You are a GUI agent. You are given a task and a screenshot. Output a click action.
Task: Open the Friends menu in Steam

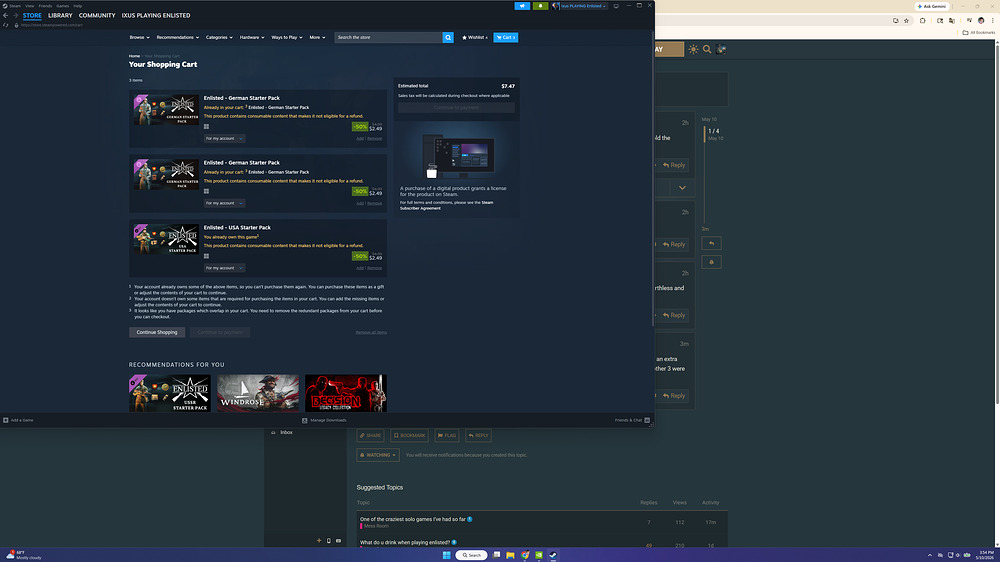pyautogui.click(x=45, y=6)
